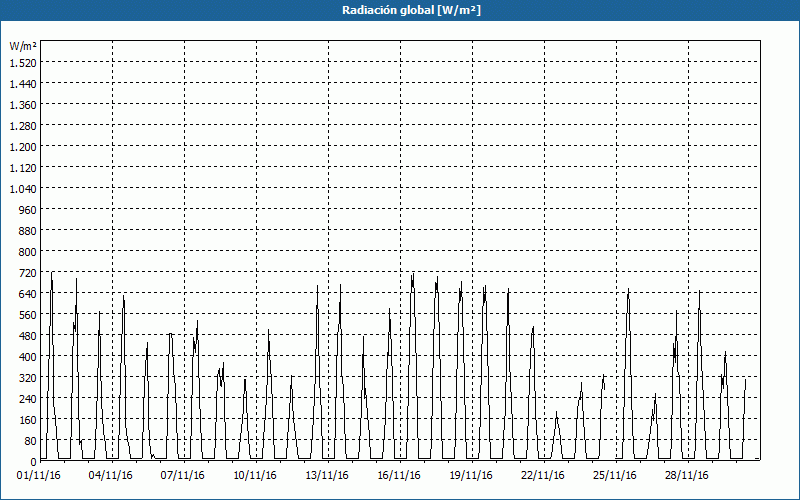Click the 1.520 y-axis value
The image size is (800, 500).
tap(23, 62)
